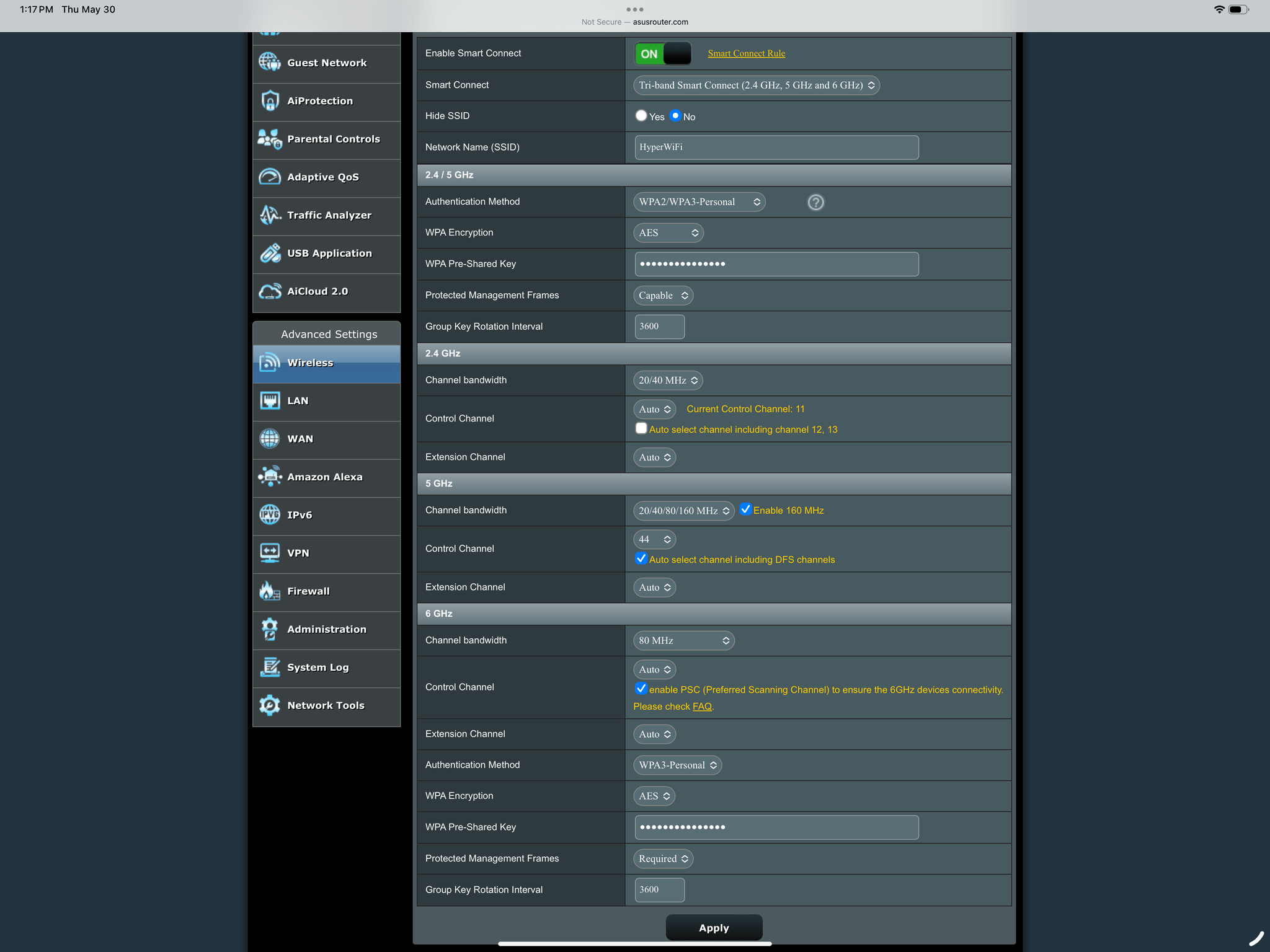Open the Guest Network section
This screenshot has height=952, width=1270.
coord(326,63)
